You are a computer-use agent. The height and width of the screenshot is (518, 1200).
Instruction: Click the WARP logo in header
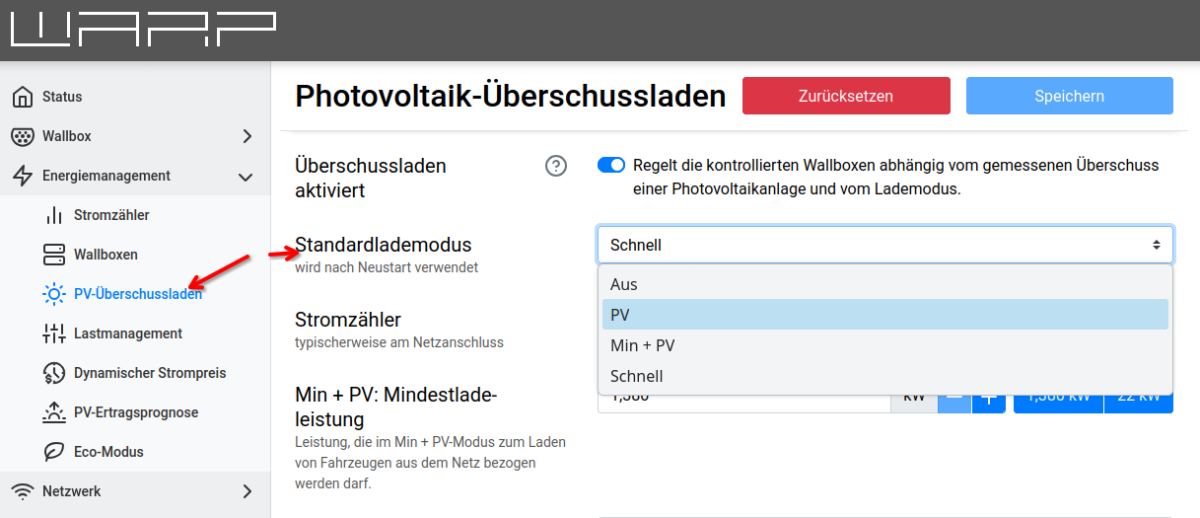142,30
